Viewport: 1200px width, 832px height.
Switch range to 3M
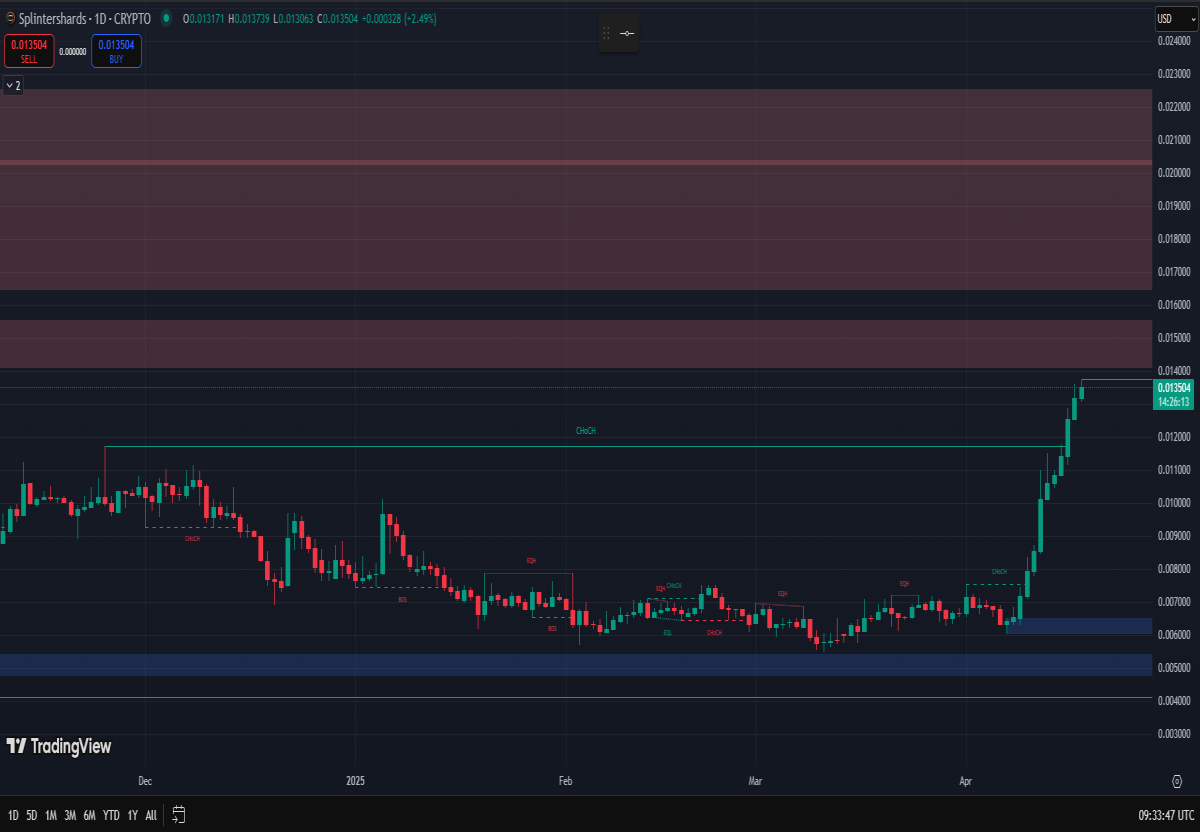click(x=70, y=815)
